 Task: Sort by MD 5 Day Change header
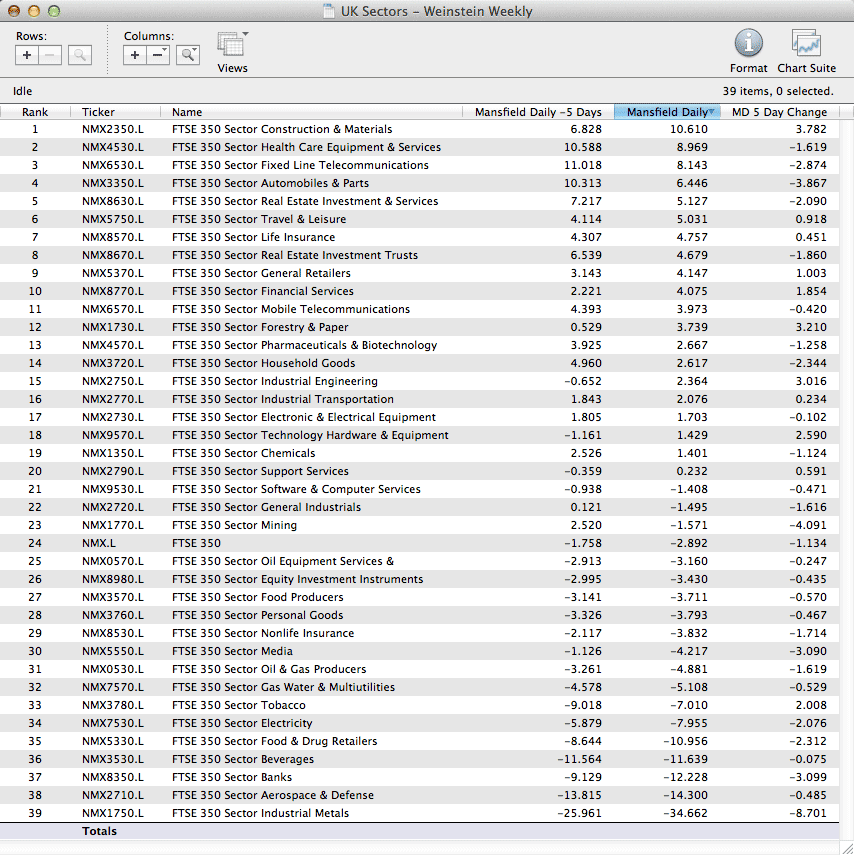779,112
